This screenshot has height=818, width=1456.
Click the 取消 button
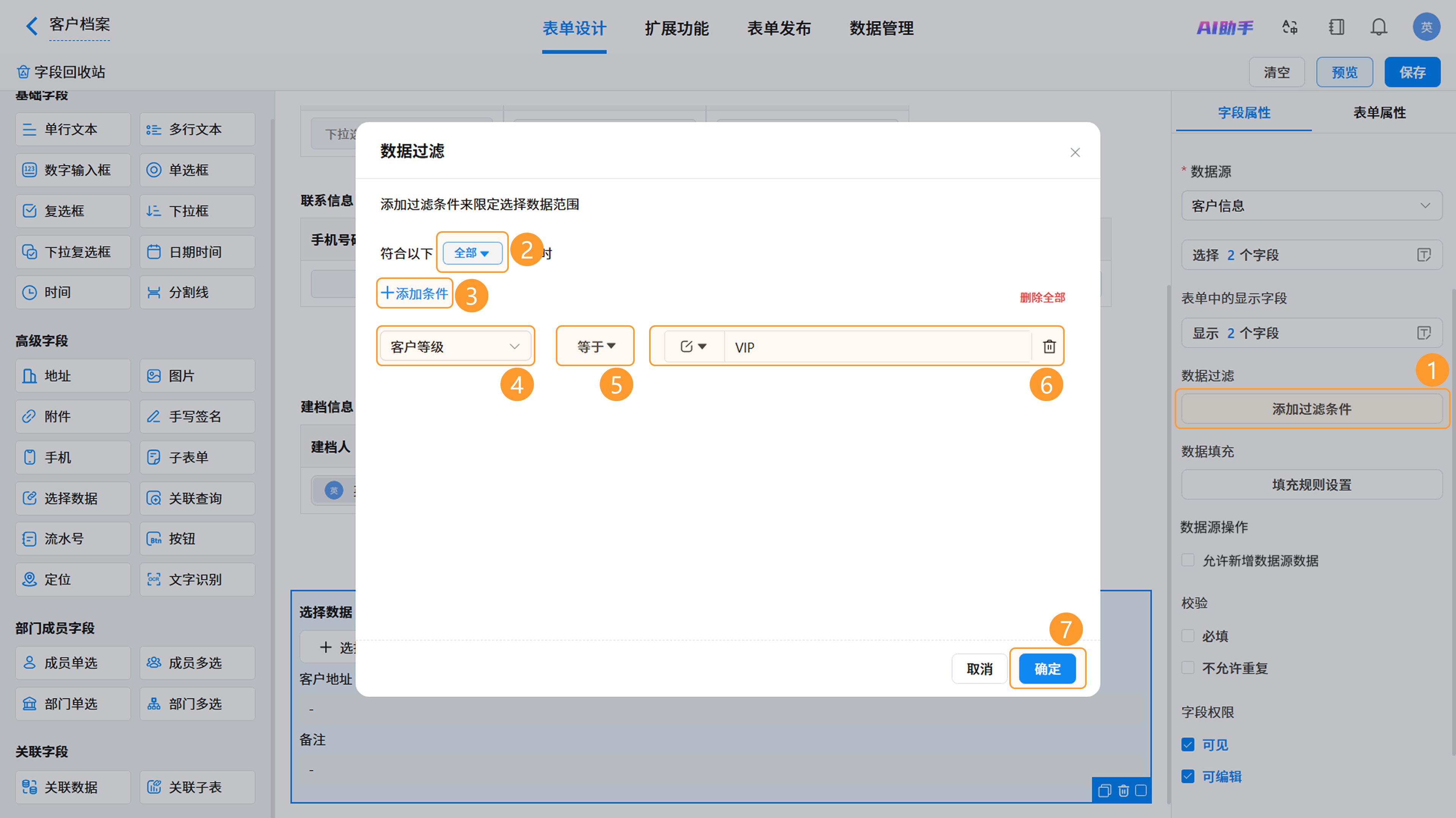tap(979, 669)
